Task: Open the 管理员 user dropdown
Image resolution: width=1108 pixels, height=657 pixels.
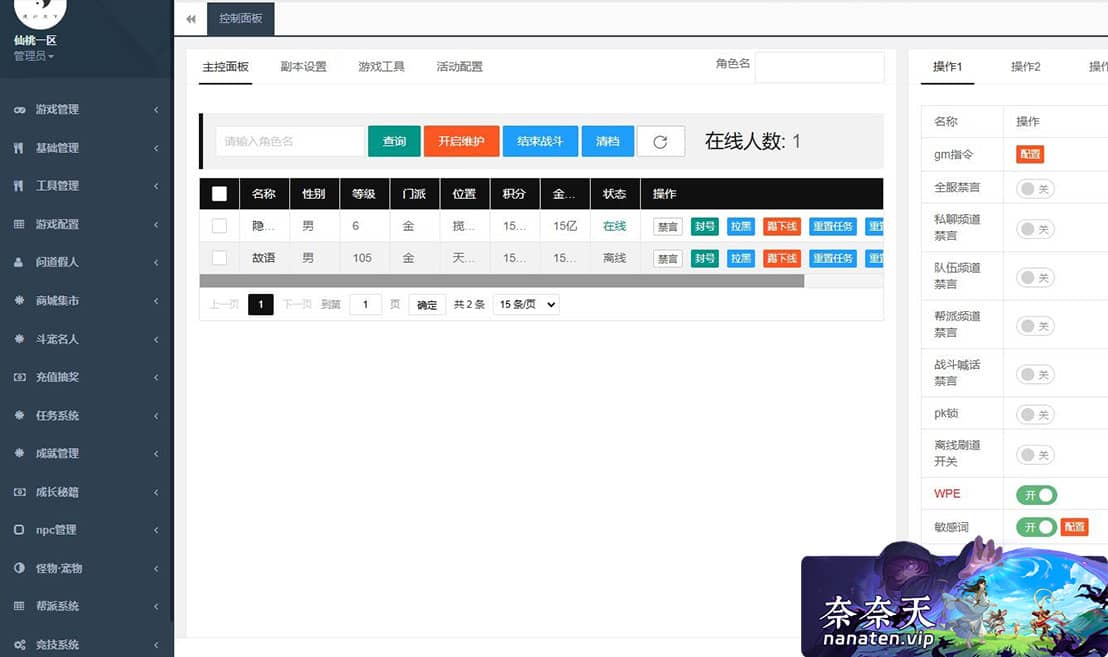Action: (x=34, y=56)
